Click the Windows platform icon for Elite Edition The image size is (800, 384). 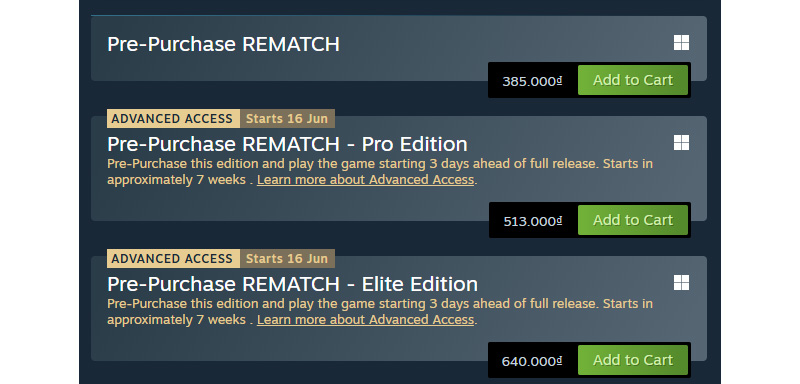681,283
